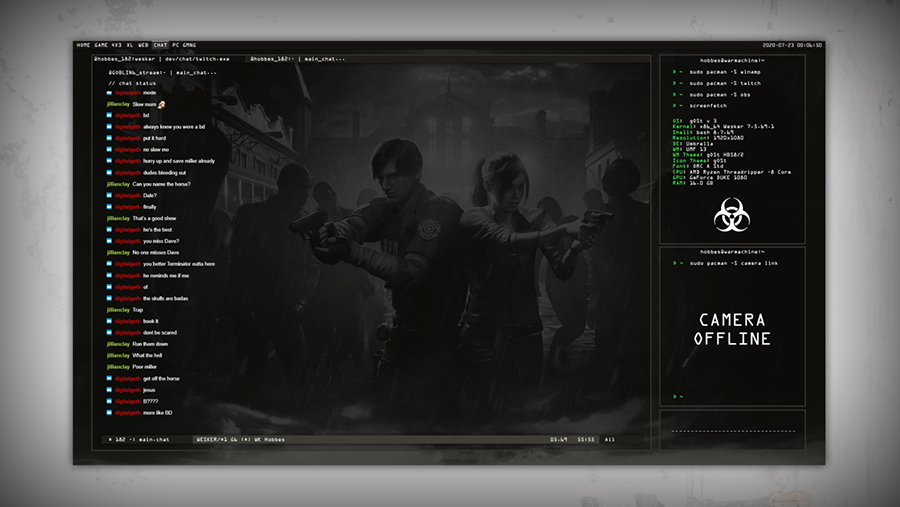Click the 'screenfetch' command line
Image resolution: width=900 pixels, height=507 pixels.
pos(708,106)
